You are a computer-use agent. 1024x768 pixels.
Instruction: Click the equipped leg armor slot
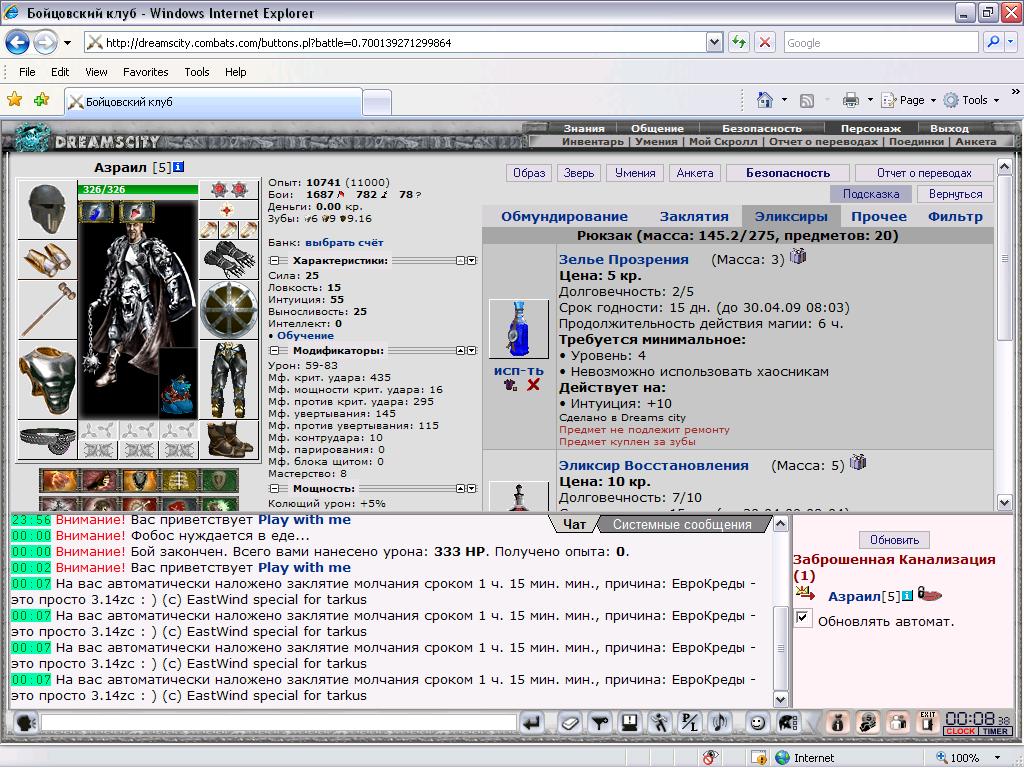229,380
